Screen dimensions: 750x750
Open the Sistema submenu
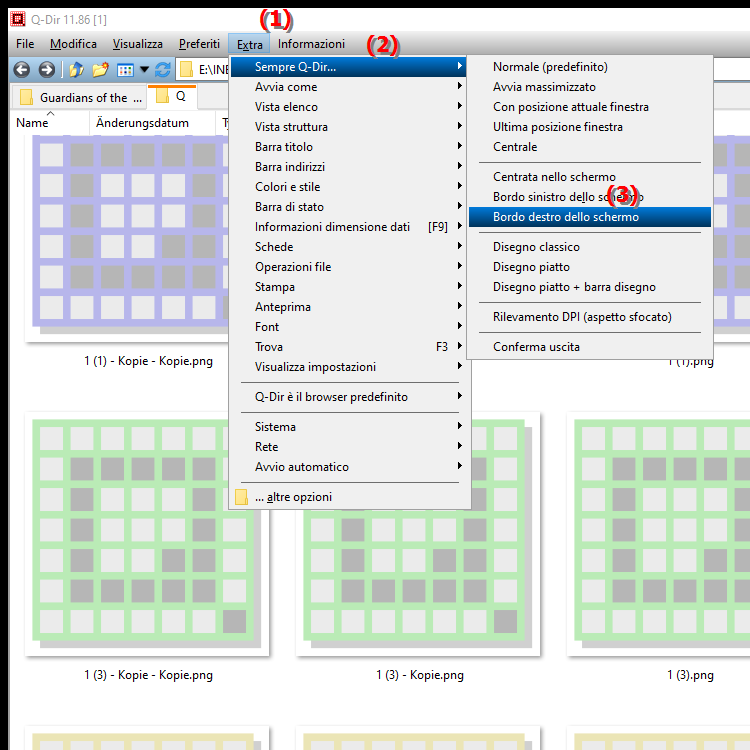click(x=349, y=427)
